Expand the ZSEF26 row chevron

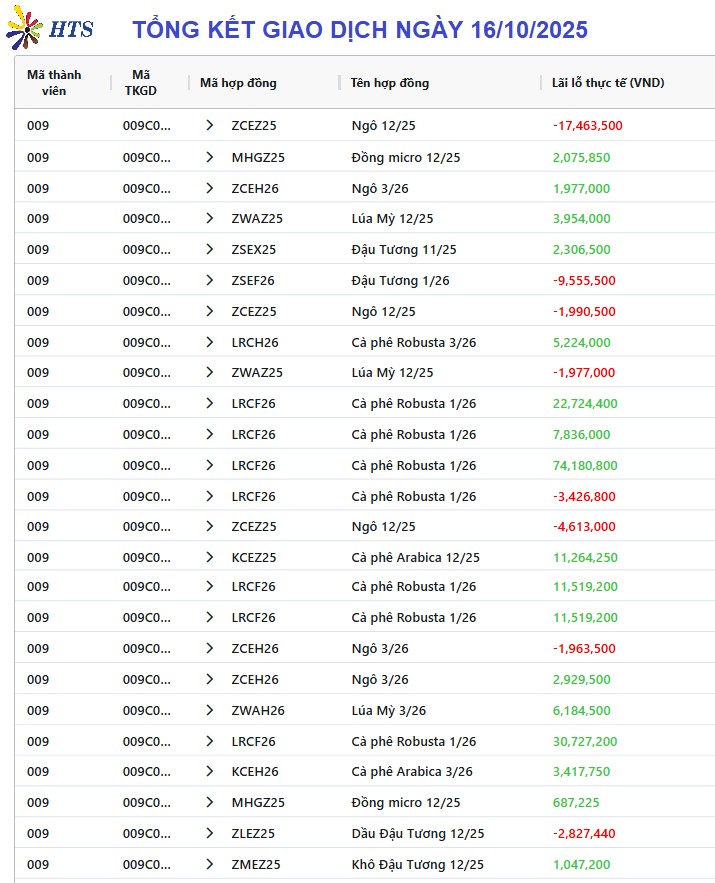click(x=210, y=281)
